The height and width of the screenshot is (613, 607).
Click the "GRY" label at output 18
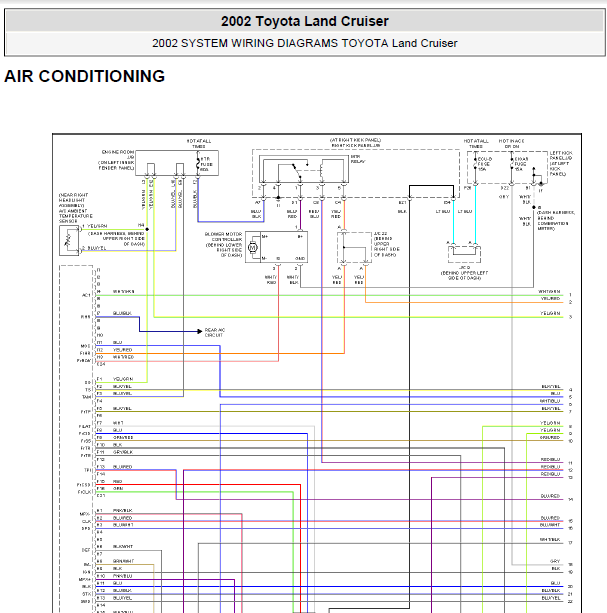tap(555, 561)
